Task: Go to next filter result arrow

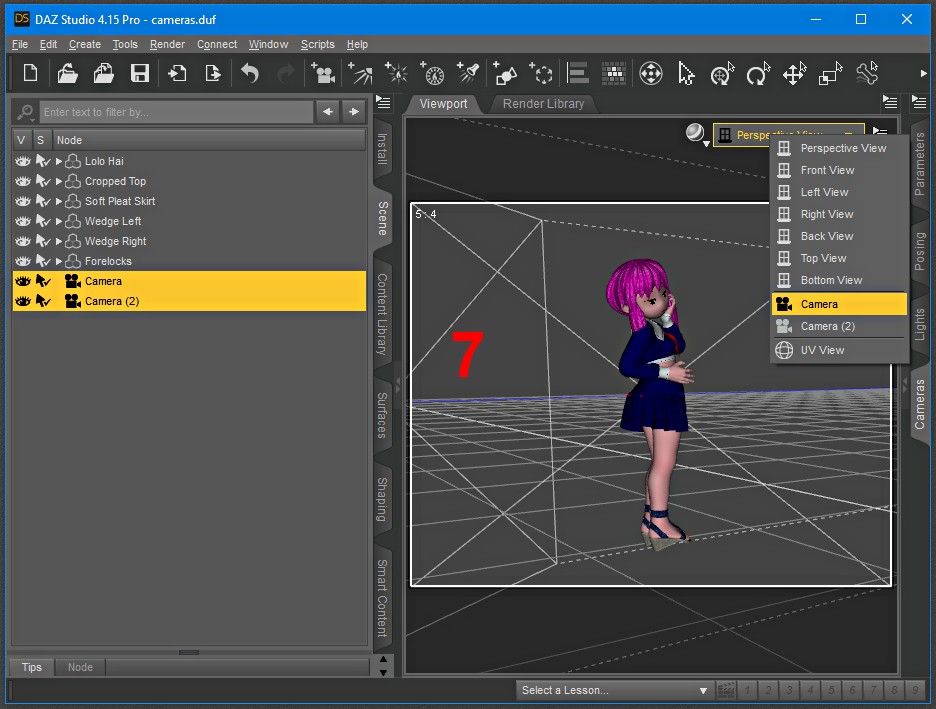Action: tap(354, 112)
